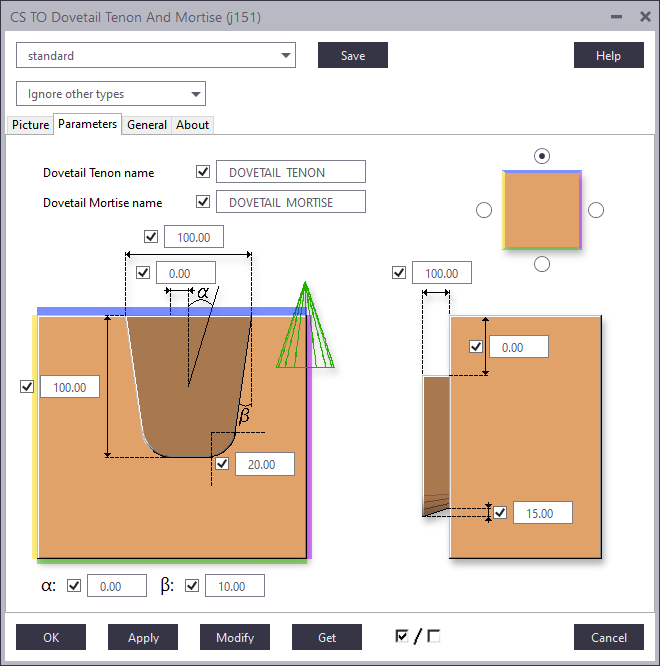Screen dimensions: 660x666
Task: Toggle checkbox for bottom gap 15.00
Action: (500, 513)
